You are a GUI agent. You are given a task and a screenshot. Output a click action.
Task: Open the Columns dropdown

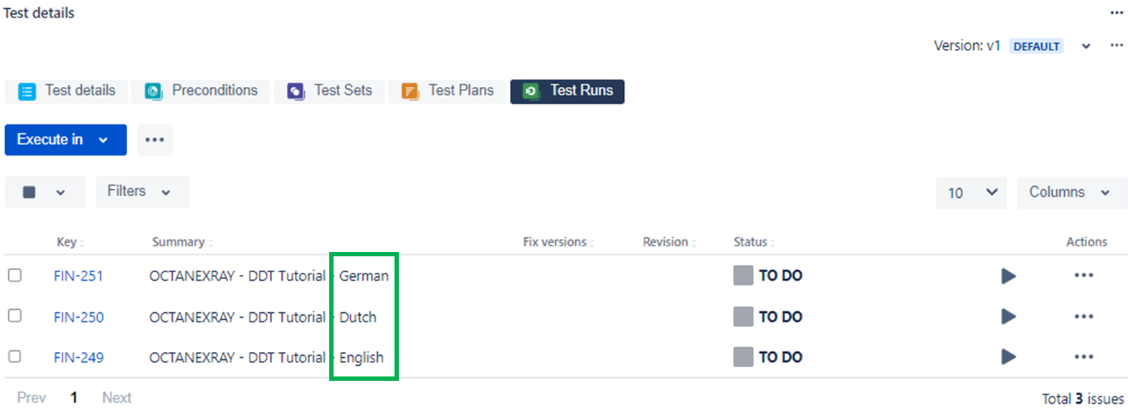[1070, 193]
